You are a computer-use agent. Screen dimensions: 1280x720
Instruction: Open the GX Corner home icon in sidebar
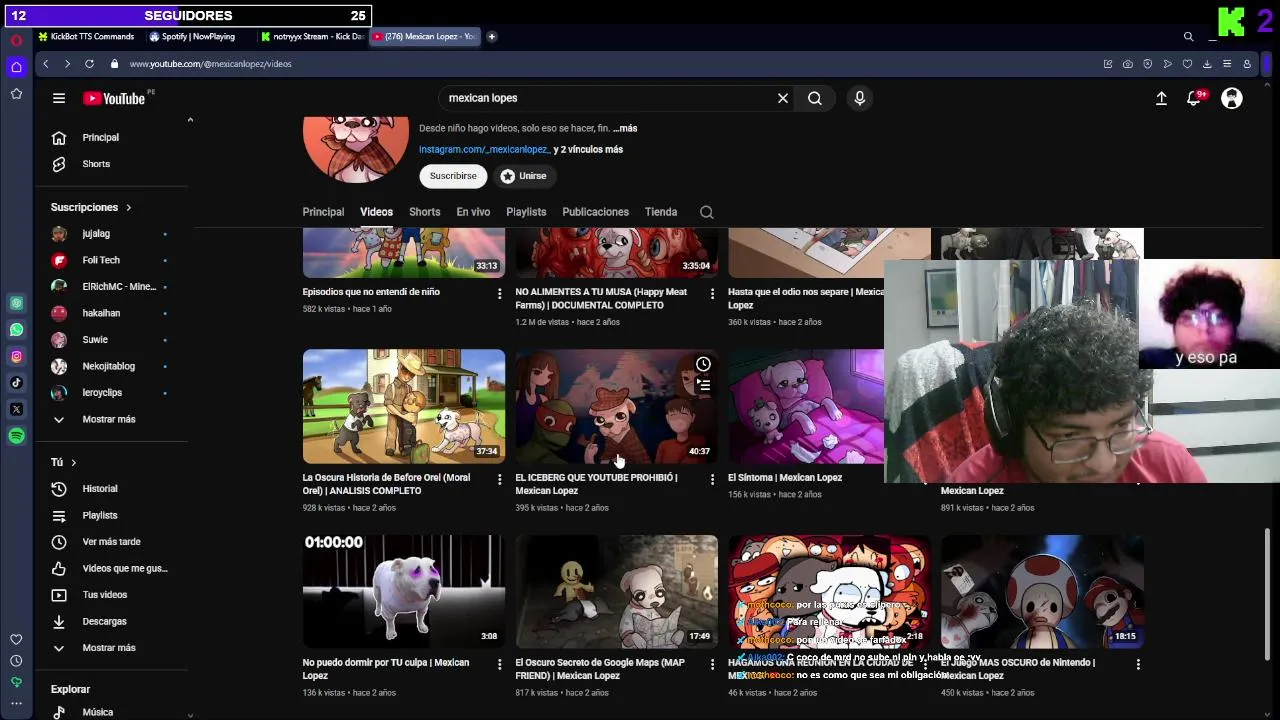point(16,67)
